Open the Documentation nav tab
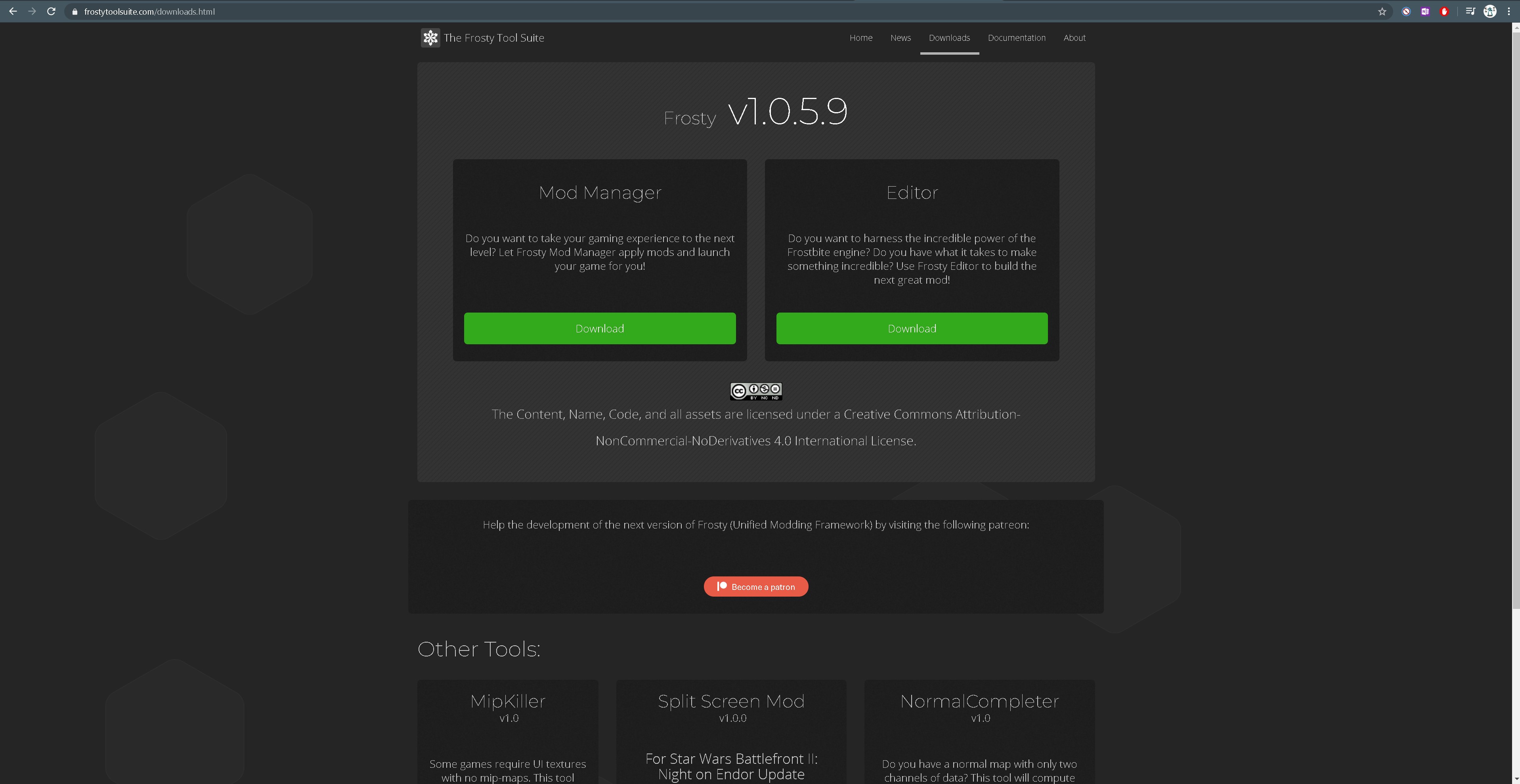 (x=1016, y=38)
